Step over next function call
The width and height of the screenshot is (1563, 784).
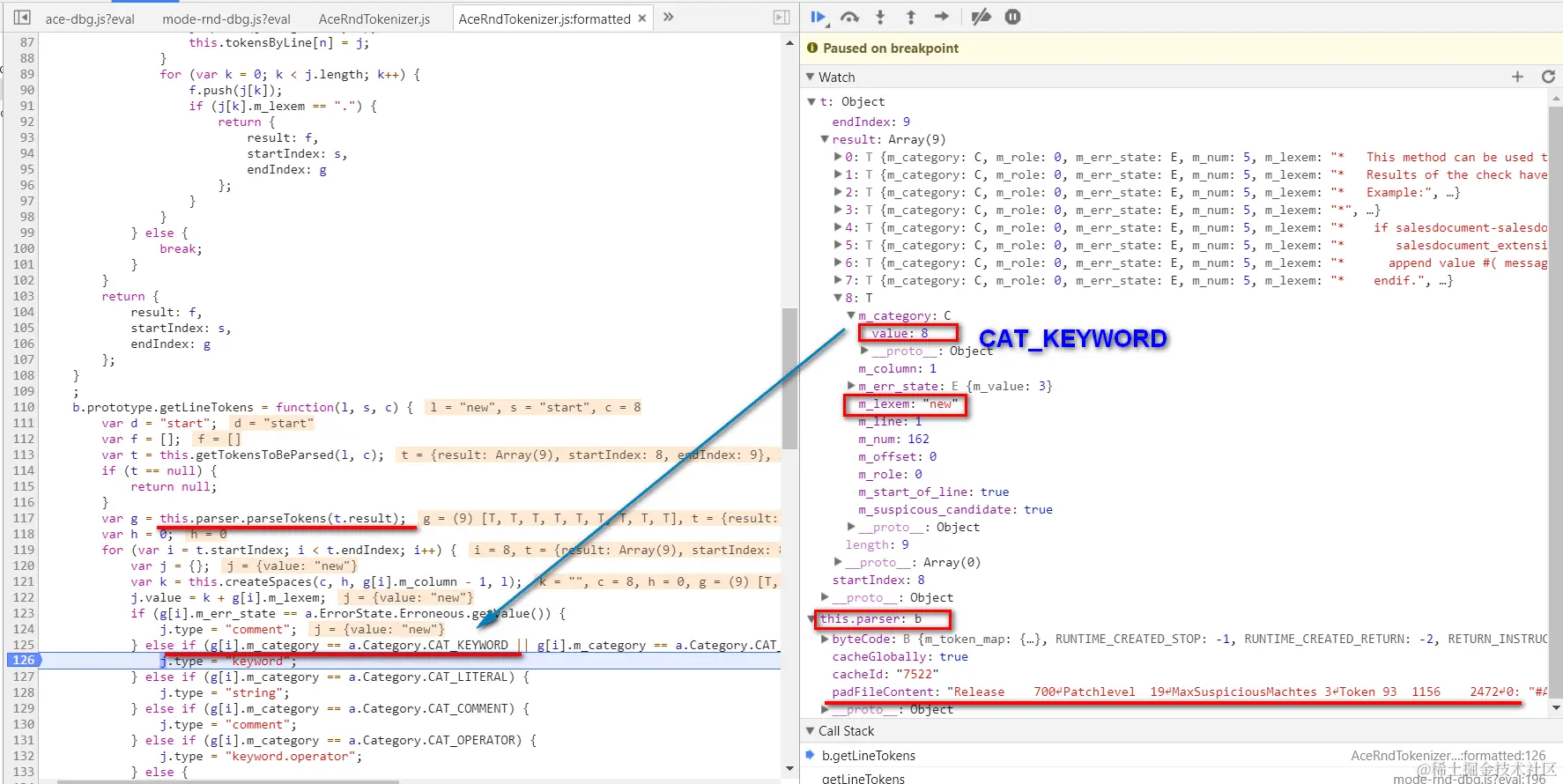click(850, 17)
